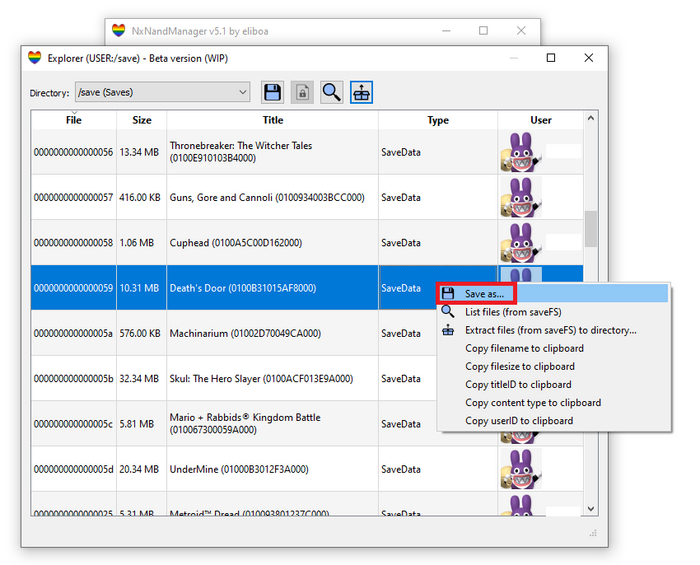
Task: Click the magnifying glass toolbar icon
Action: [x=331, y=93]
